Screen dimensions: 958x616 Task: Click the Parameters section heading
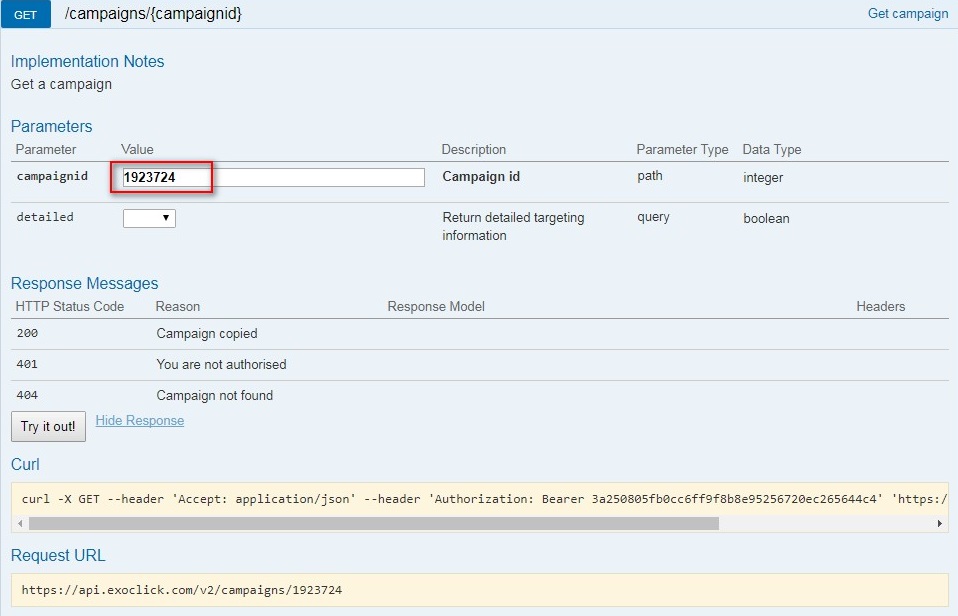[x=51, y=126]
